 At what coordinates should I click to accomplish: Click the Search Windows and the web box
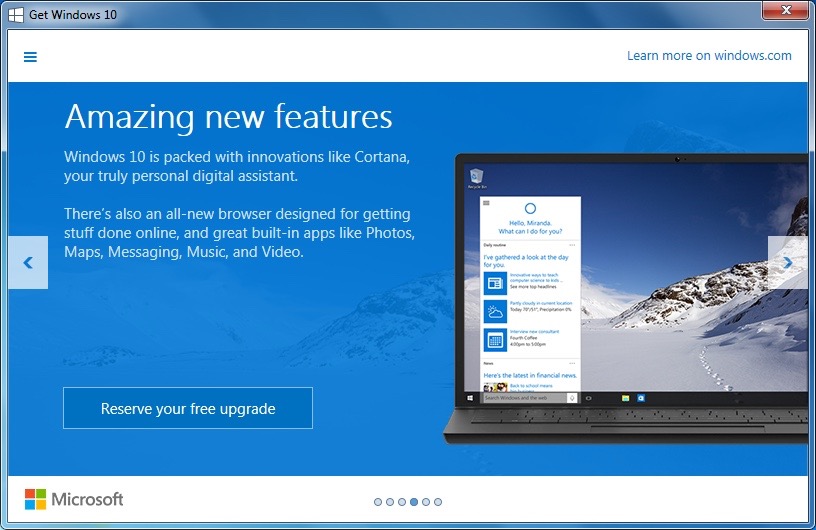[525, 398]
